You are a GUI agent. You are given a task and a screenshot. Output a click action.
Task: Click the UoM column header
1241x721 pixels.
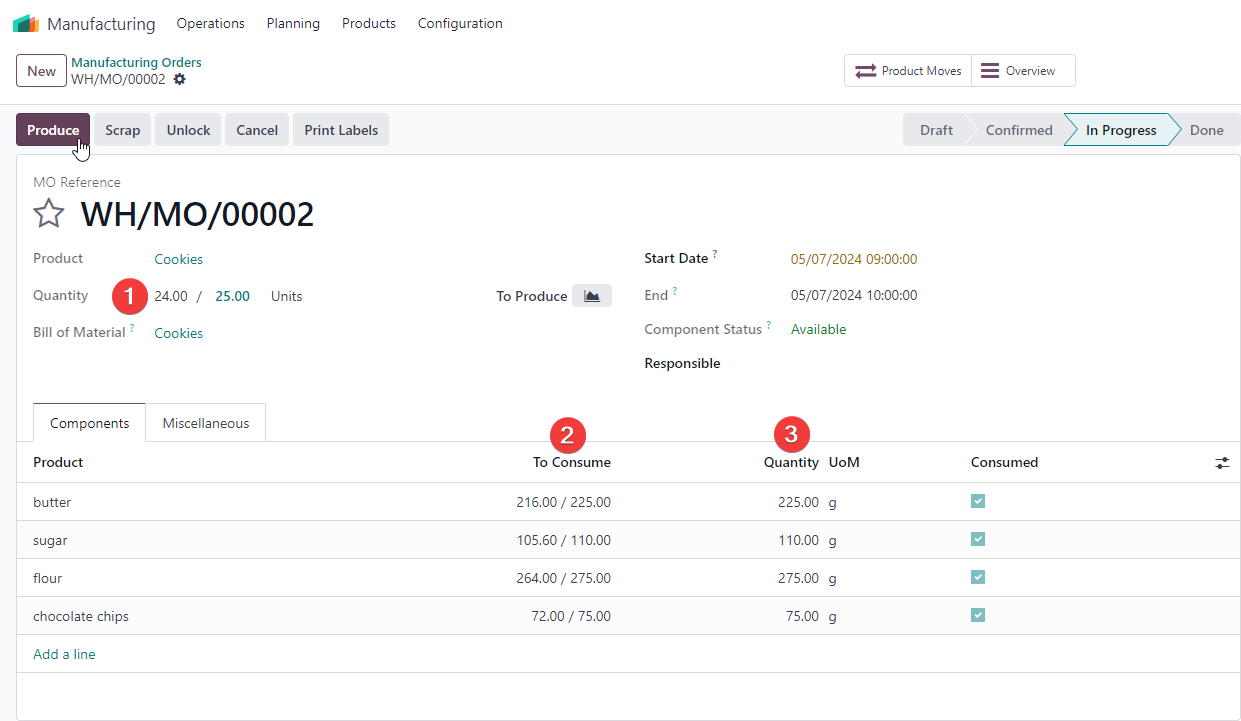point(844,462)
